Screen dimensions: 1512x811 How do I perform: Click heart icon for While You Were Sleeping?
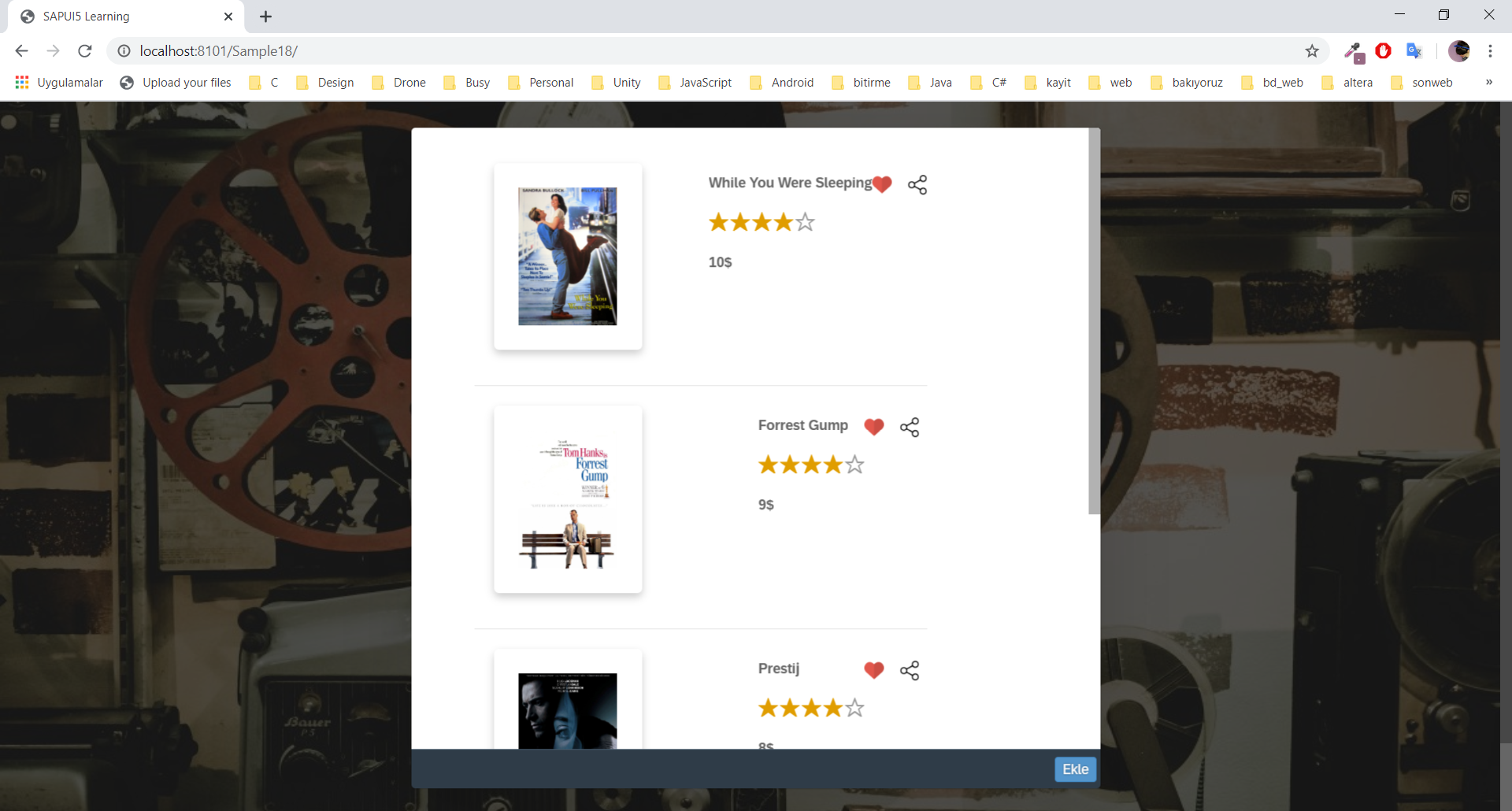[x=882, y=184]
